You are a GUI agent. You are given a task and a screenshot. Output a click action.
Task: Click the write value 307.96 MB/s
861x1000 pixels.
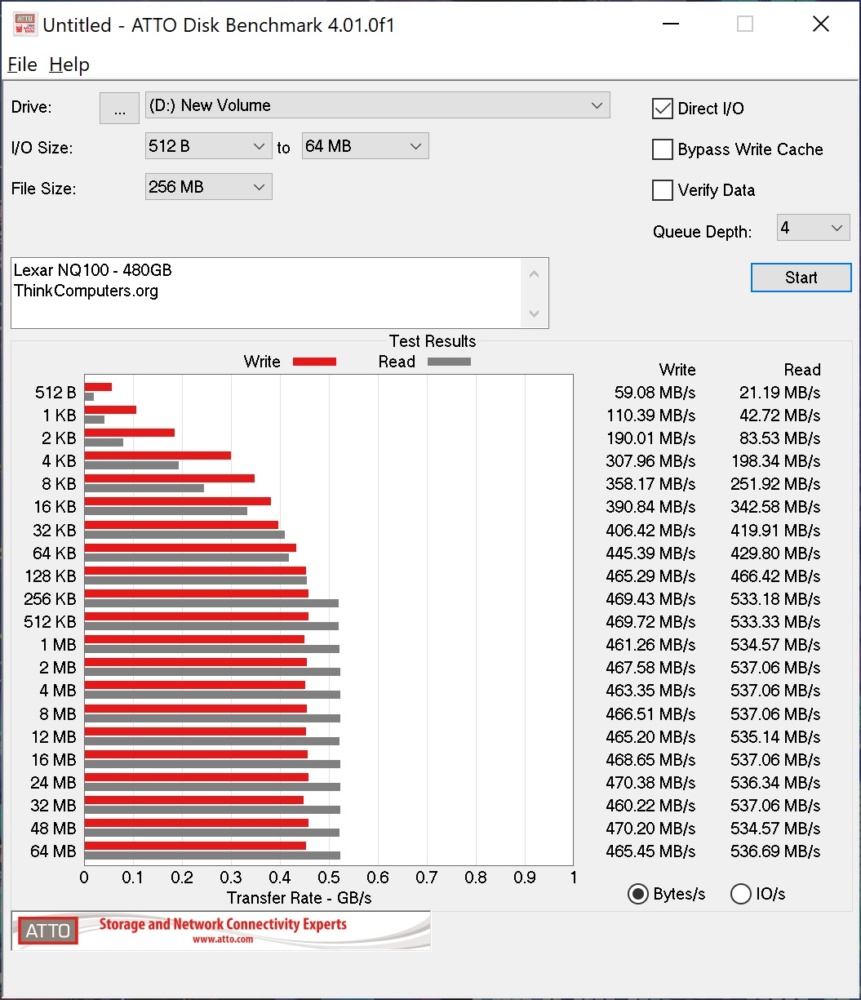[651, 460]
